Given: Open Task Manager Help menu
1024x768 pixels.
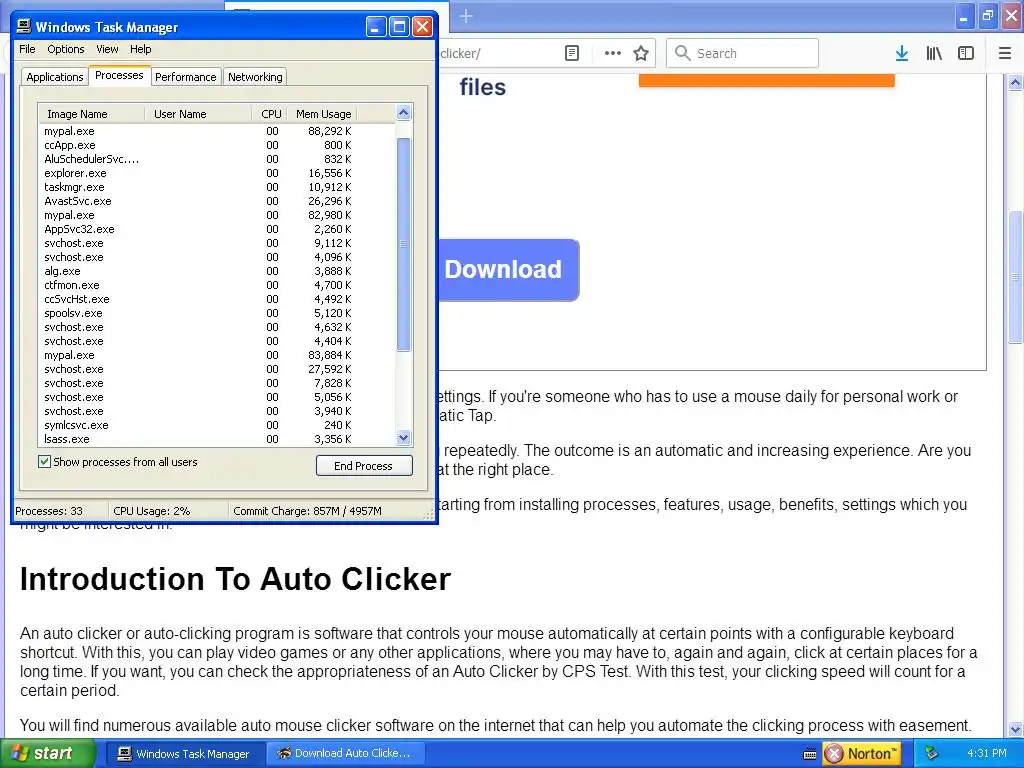Looking at the screenshot, I should point(140,49).
